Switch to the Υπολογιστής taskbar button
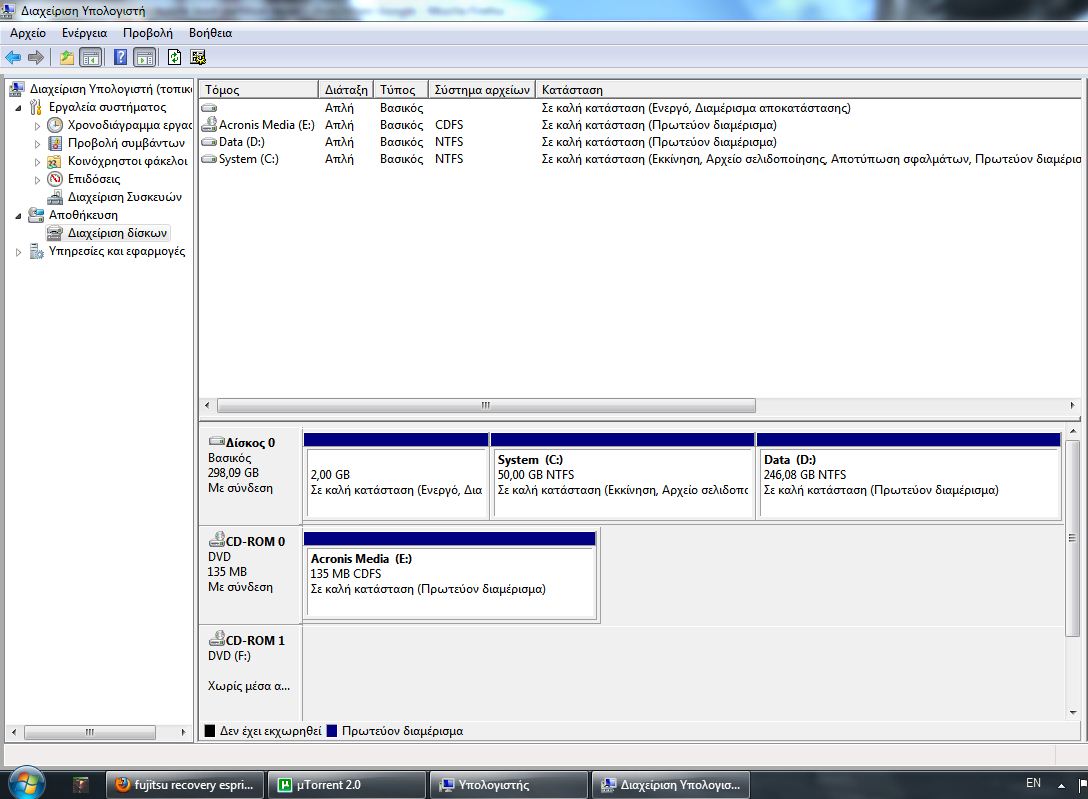The image size is (1088, 799). (508, 784)
